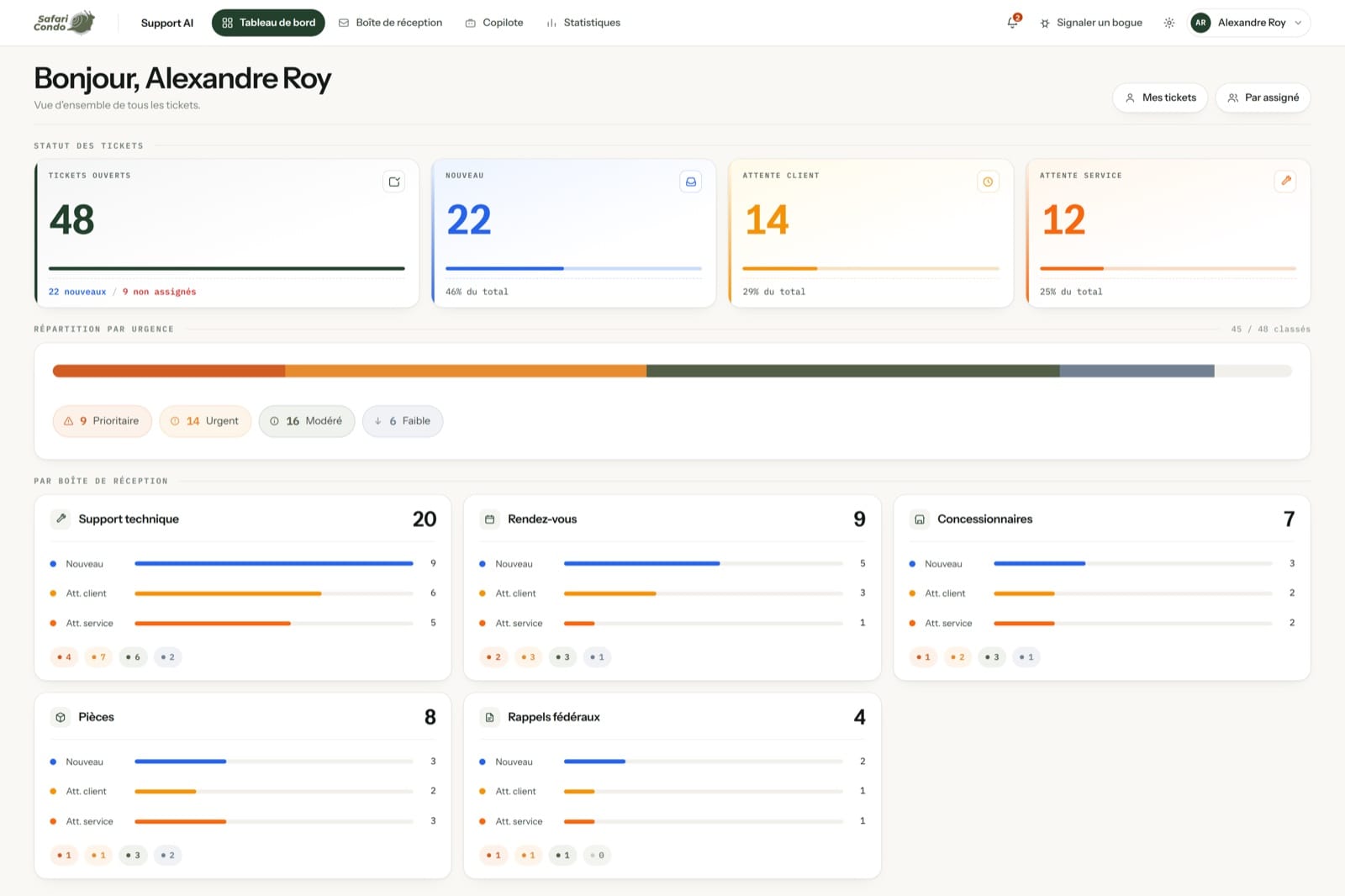Click the Attente client clock icon

(x=988, y=182)
